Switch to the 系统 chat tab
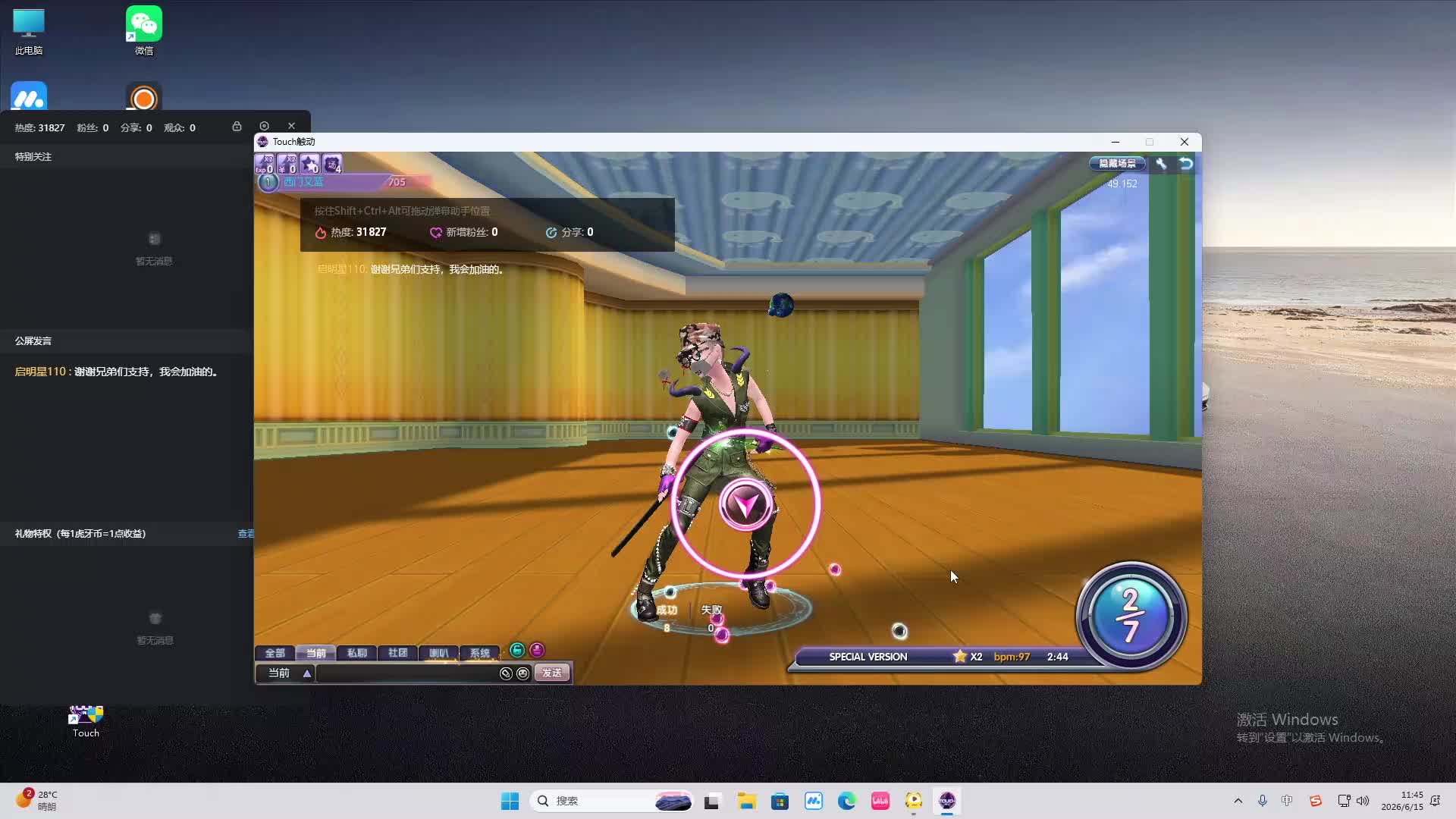Image resolution: width=1456 pixels, height=819 pixels. 479,653
